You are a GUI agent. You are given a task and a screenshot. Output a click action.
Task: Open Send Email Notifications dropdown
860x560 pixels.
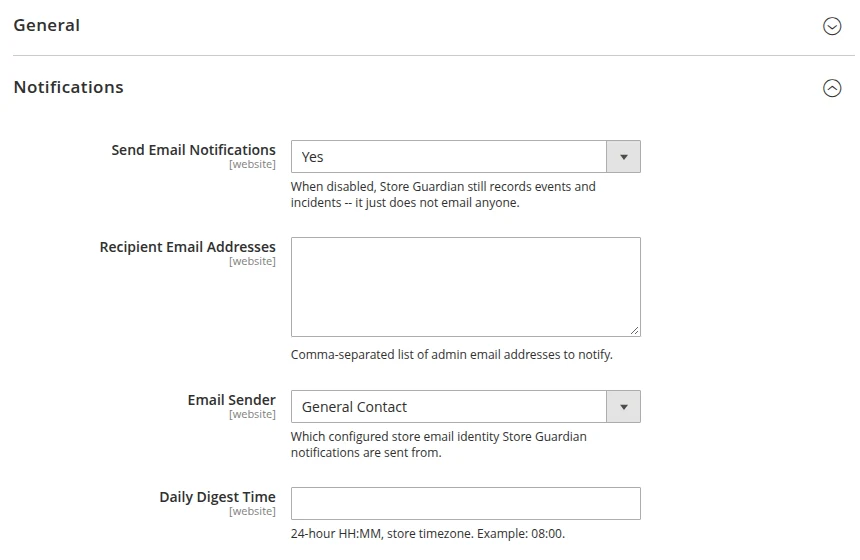[465, 157]
